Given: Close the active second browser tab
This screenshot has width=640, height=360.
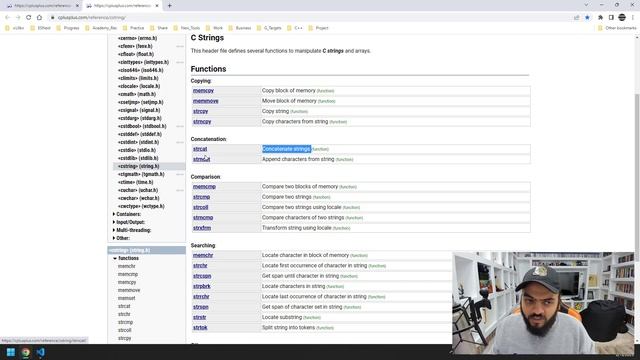Looking at the screenshot, I should (157, 6).
